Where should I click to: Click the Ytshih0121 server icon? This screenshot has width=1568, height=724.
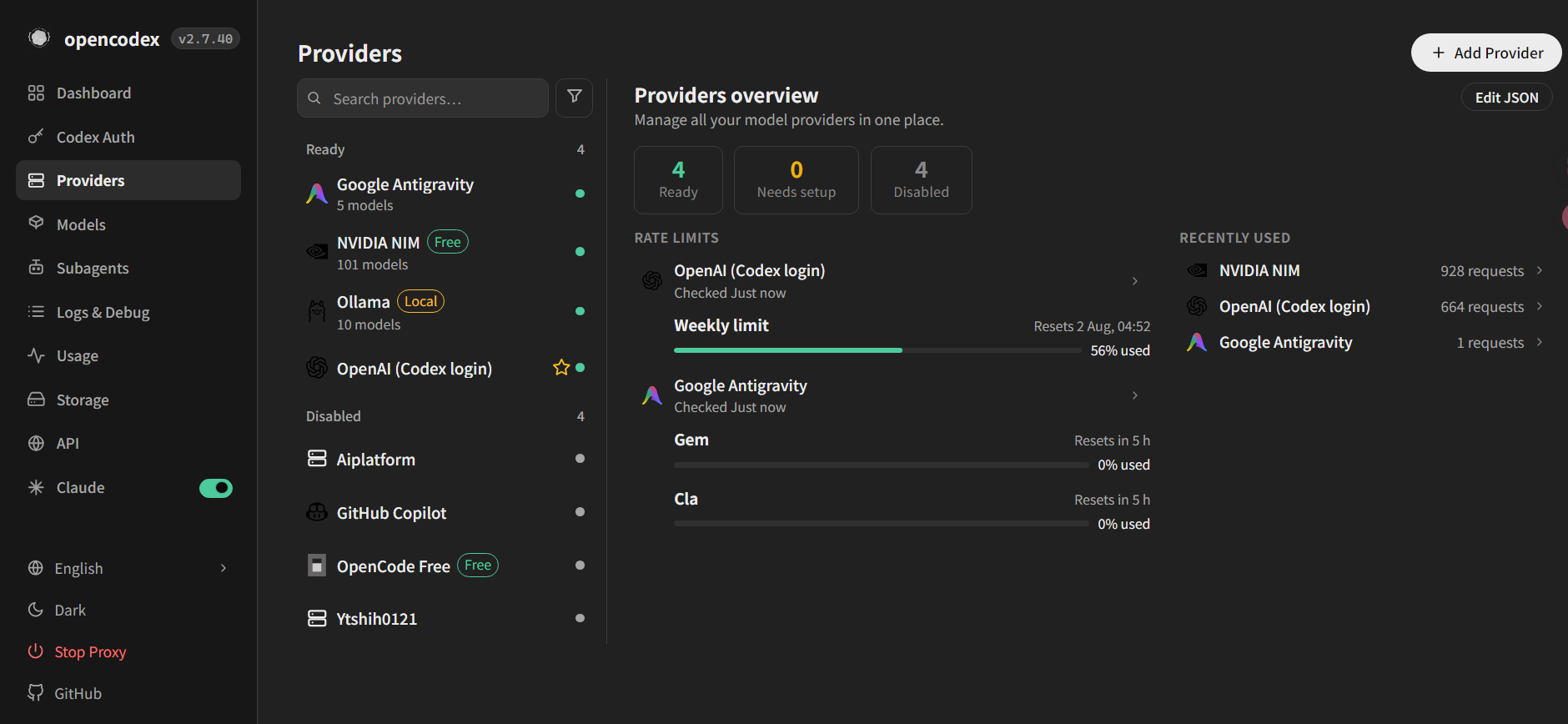[x=317, y=618]
